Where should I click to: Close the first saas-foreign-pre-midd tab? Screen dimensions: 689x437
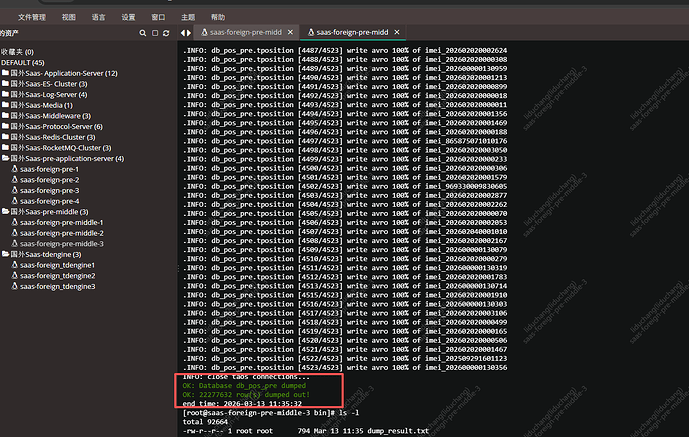292,33
